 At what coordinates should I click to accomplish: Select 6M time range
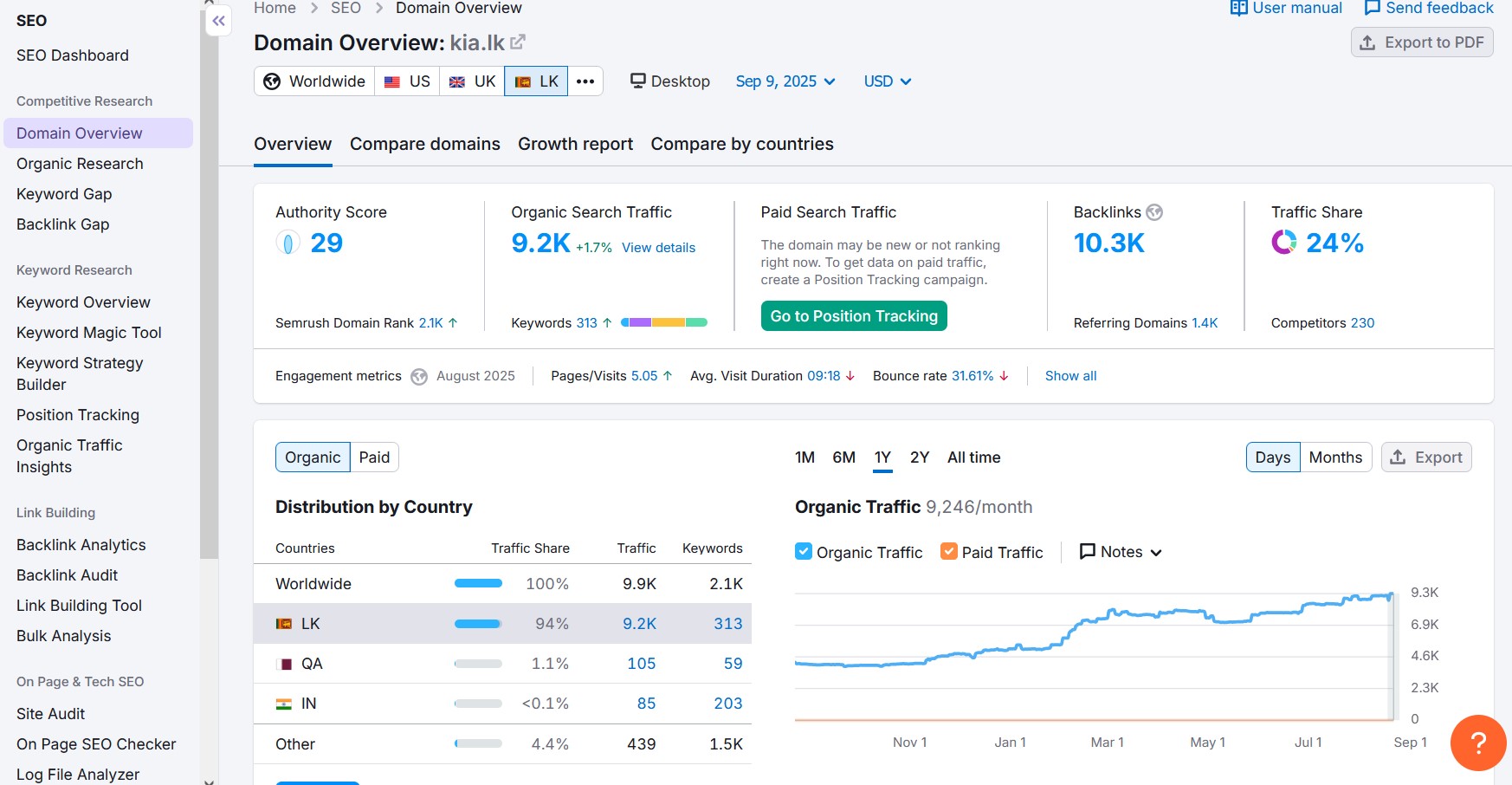coord(843,457)
